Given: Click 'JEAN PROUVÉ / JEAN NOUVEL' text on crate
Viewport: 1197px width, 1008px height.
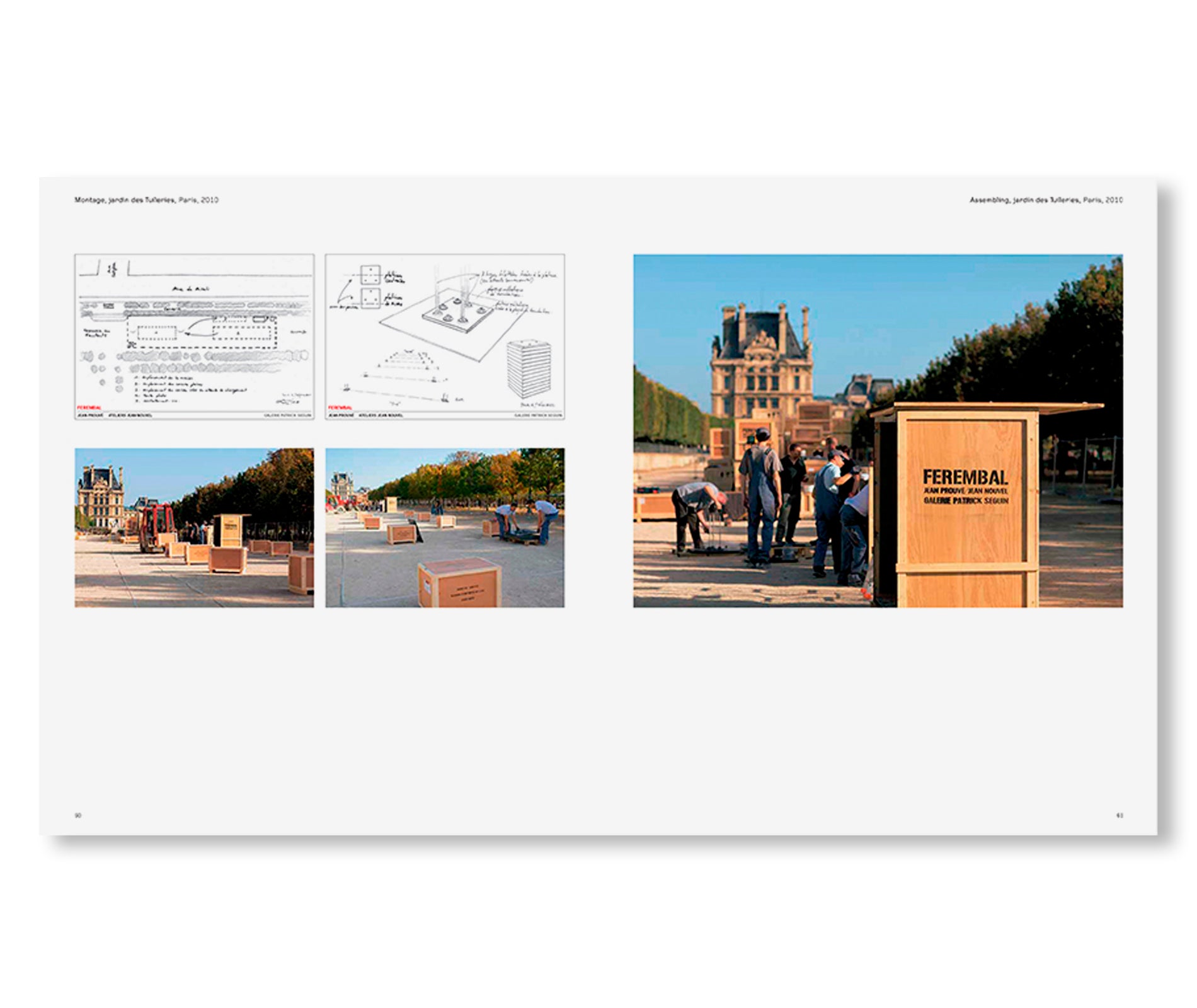Looking at the screenshot, I should (x=965, y=490).
